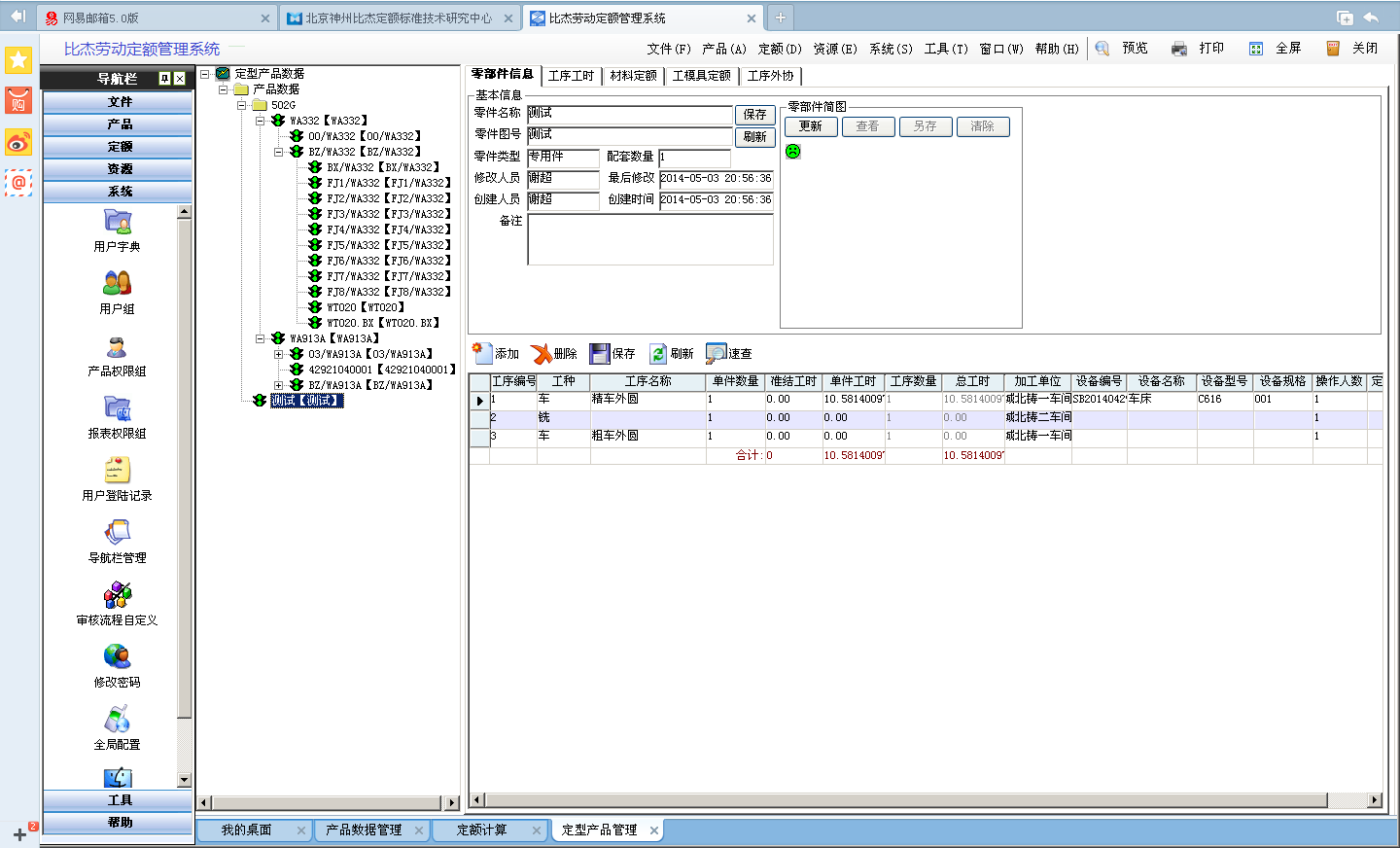
Task: Click the shopping bag icon in the browser sidebar
Action: 18,101
